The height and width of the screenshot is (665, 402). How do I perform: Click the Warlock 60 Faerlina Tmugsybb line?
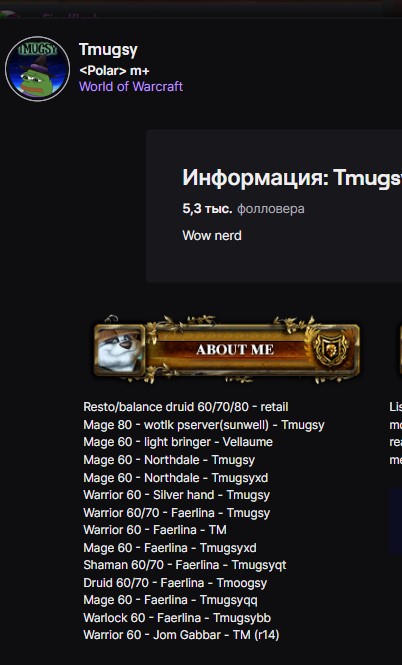177,618
